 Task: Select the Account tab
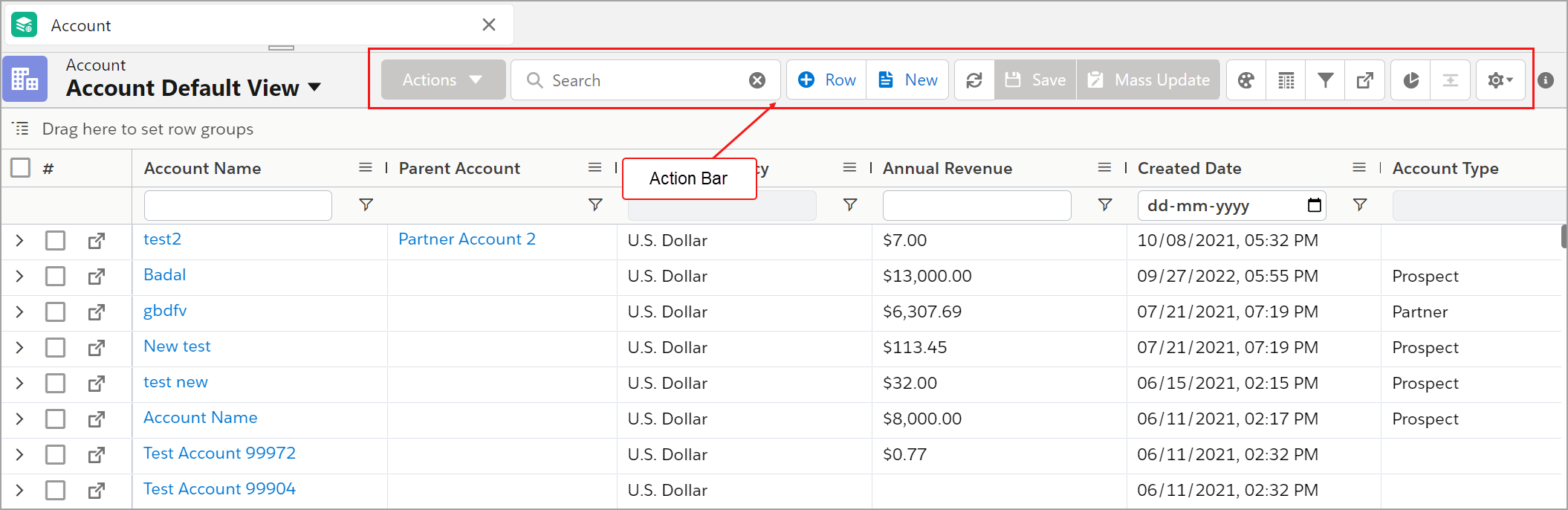coord(81,25)
